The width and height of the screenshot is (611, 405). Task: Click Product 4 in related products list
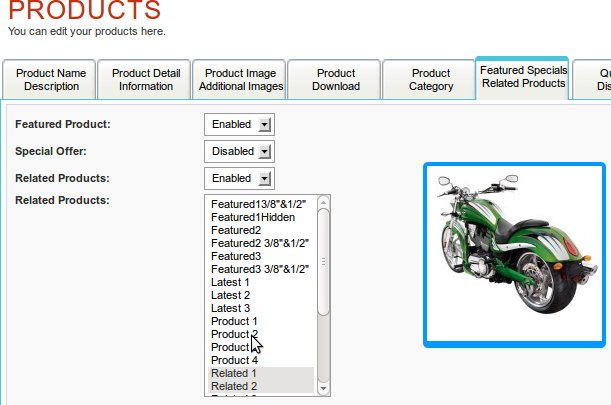tap(234, 360)
